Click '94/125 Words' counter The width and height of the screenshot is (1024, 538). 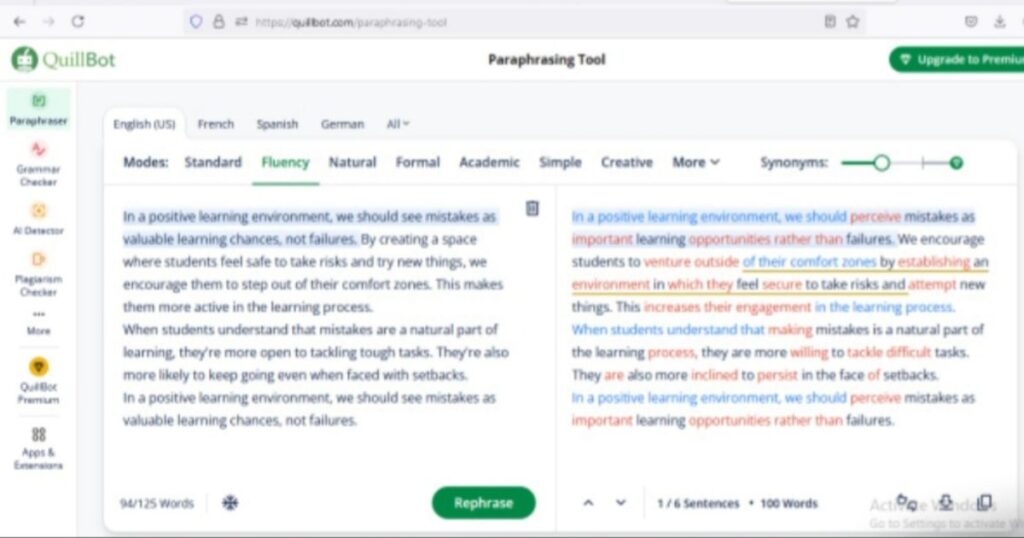(157, 503)
